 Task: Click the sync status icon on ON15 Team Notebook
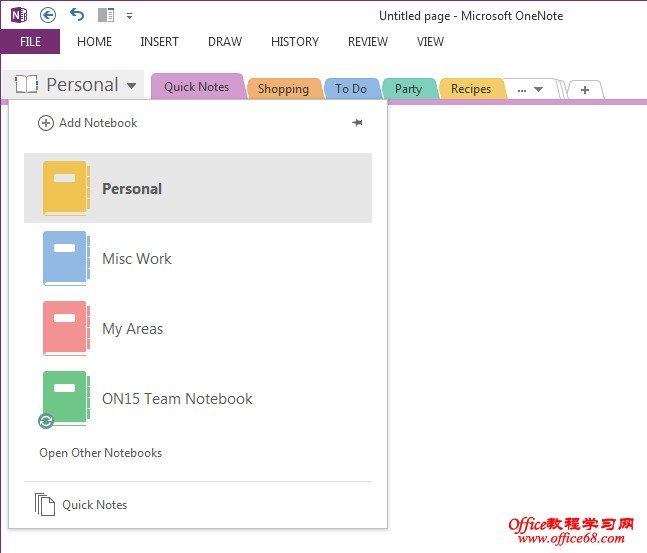46,421
